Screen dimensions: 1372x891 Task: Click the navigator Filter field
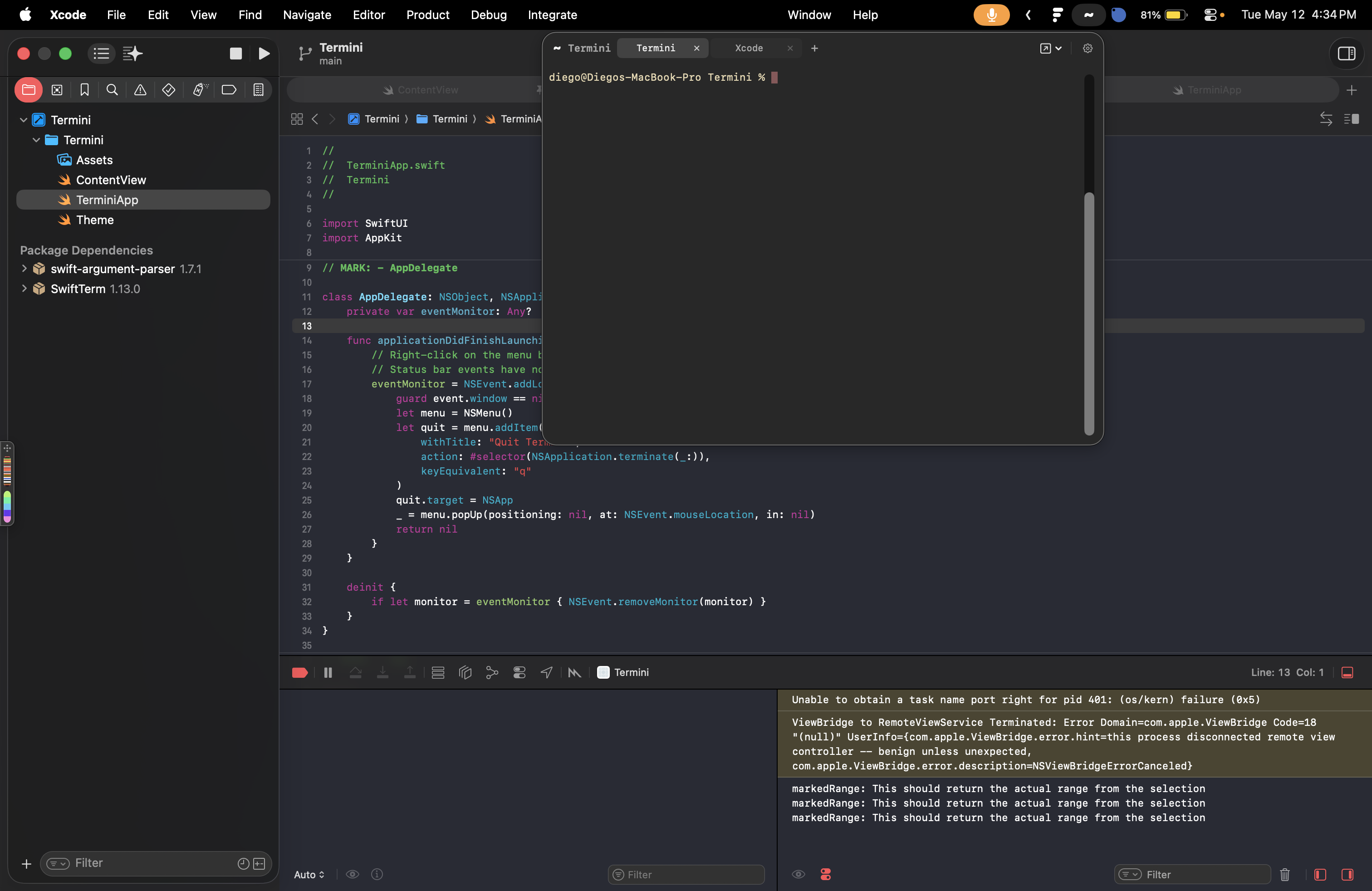(x=156, y=863)
